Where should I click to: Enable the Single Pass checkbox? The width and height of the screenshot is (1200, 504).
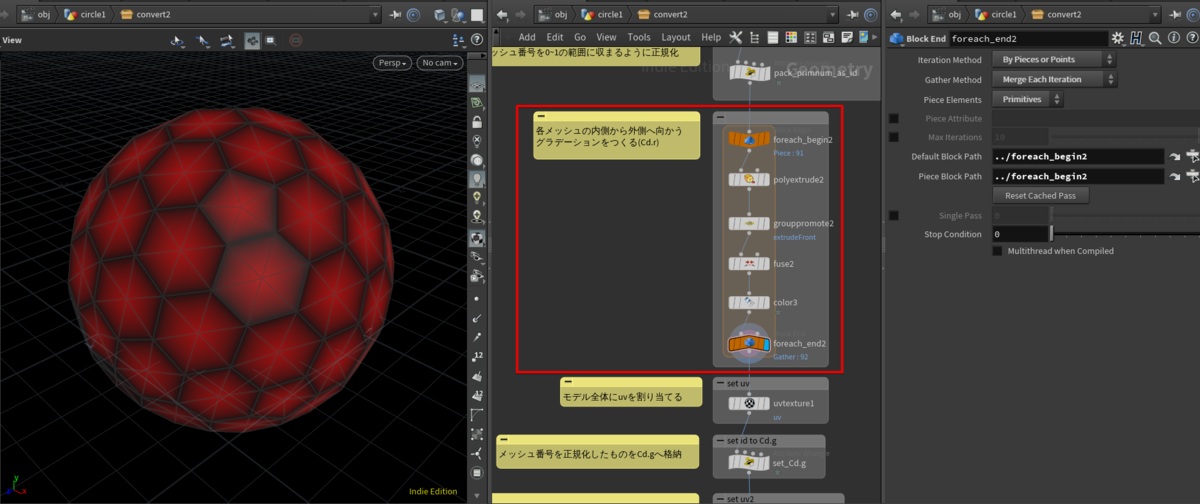tap(894, 215)
